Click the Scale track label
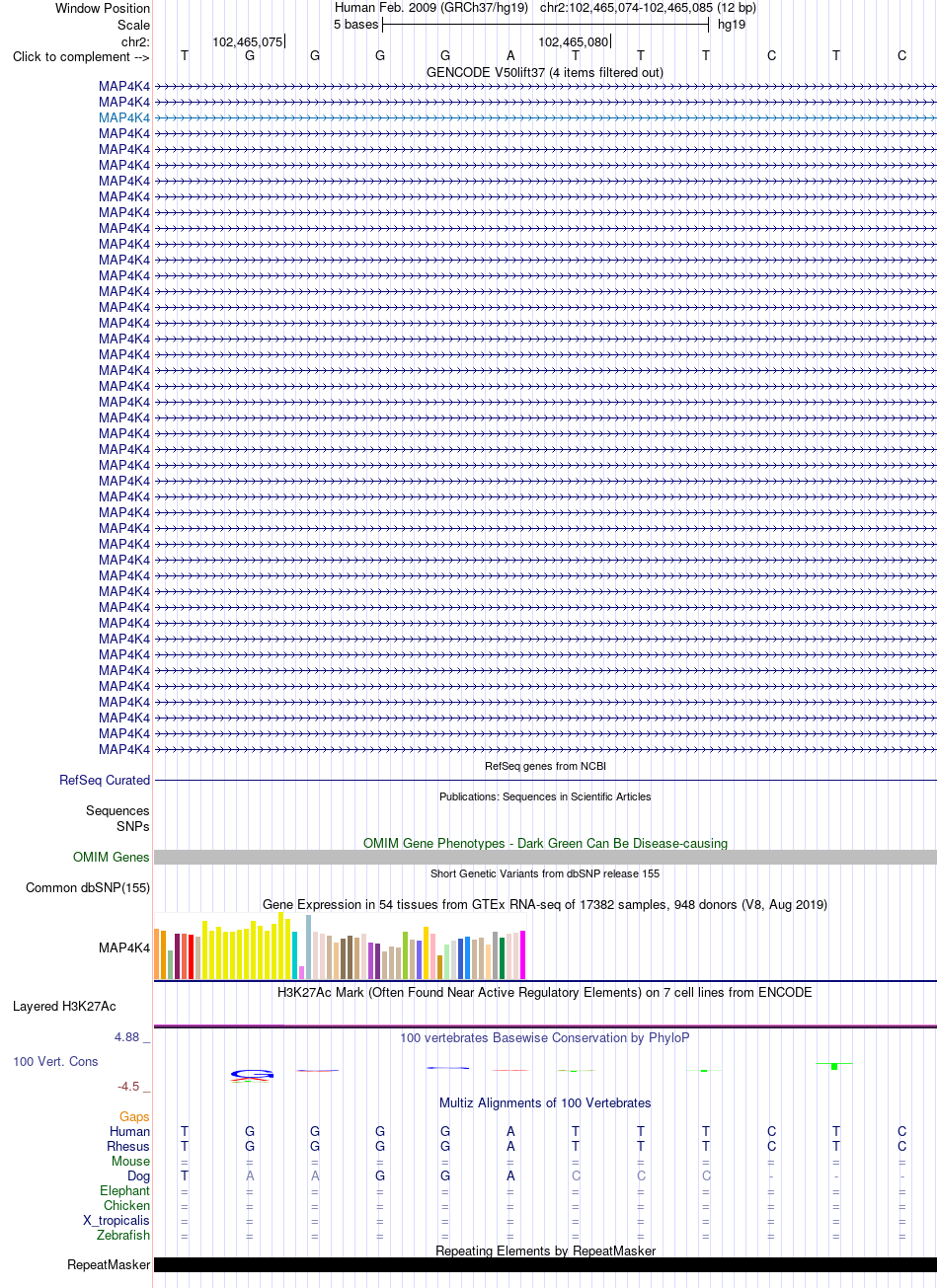Screen dimensions: 938x1288 (x=133, y=25)
